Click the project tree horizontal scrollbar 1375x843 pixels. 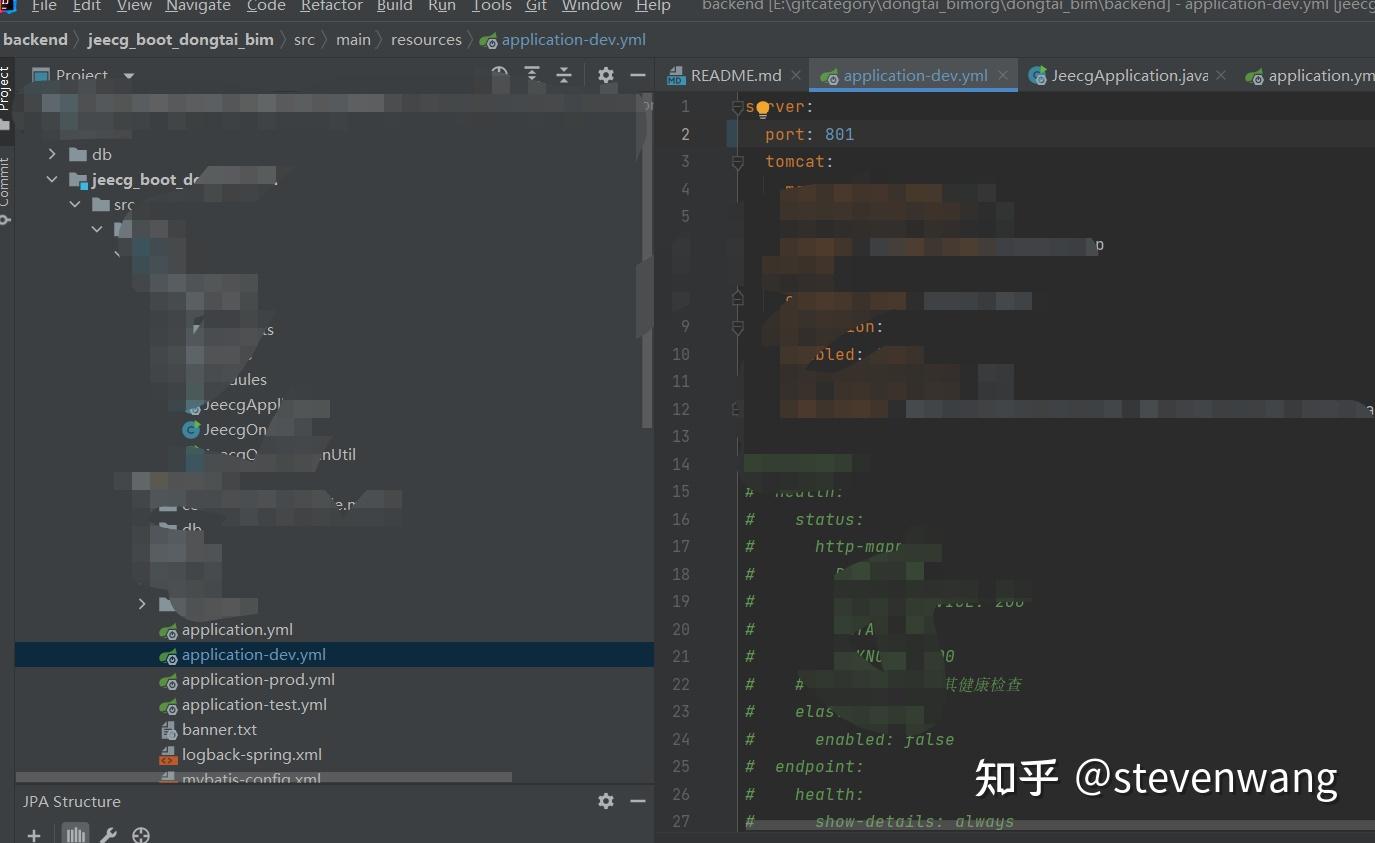coord(264,777)
